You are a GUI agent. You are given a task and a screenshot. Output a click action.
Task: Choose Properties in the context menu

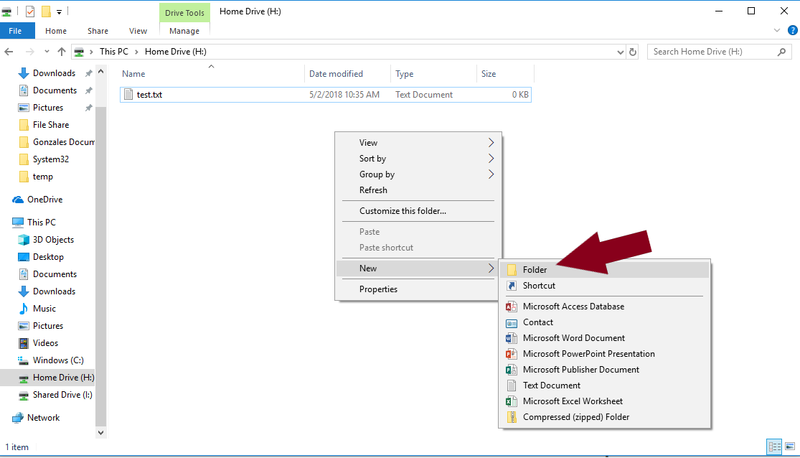click(378, 289)
